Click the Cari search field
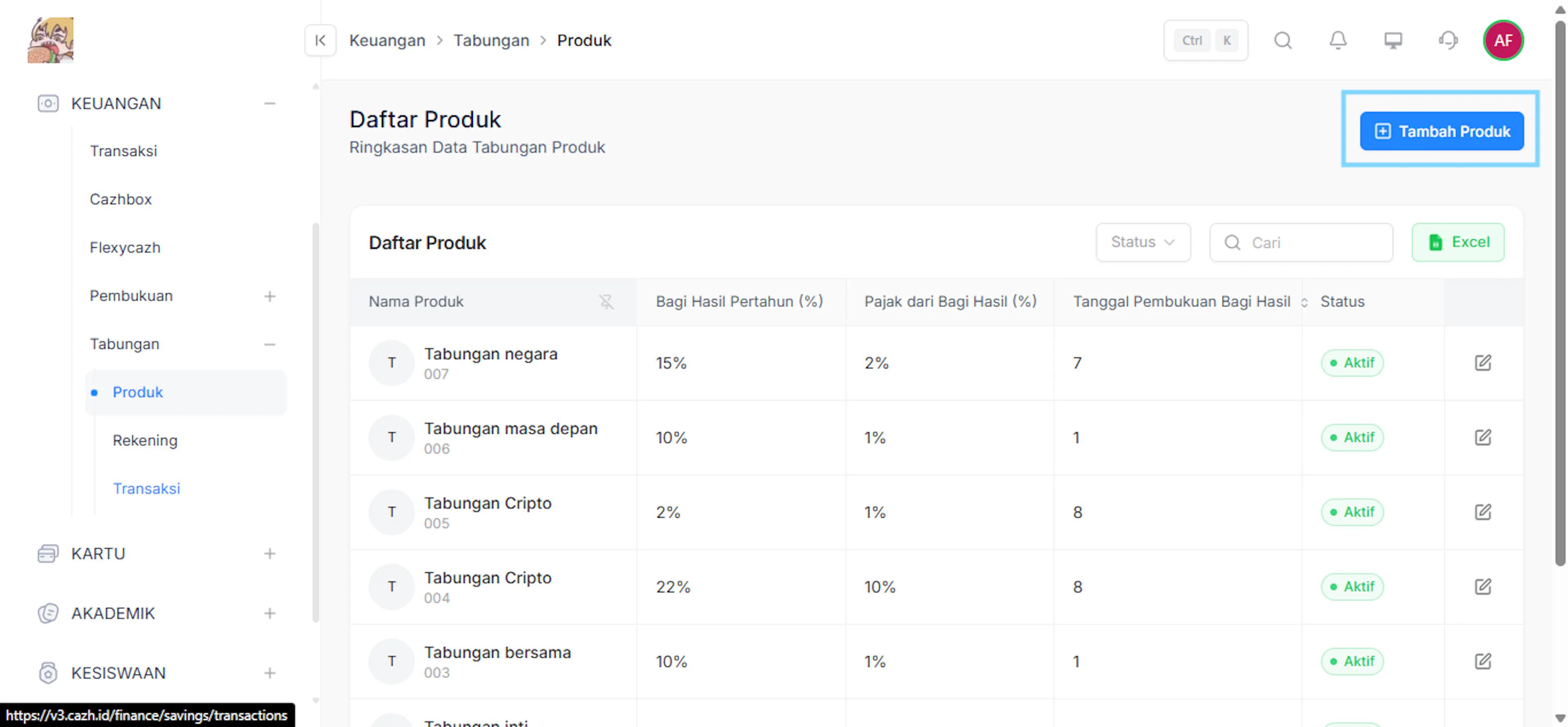 tap(1301, 242)
